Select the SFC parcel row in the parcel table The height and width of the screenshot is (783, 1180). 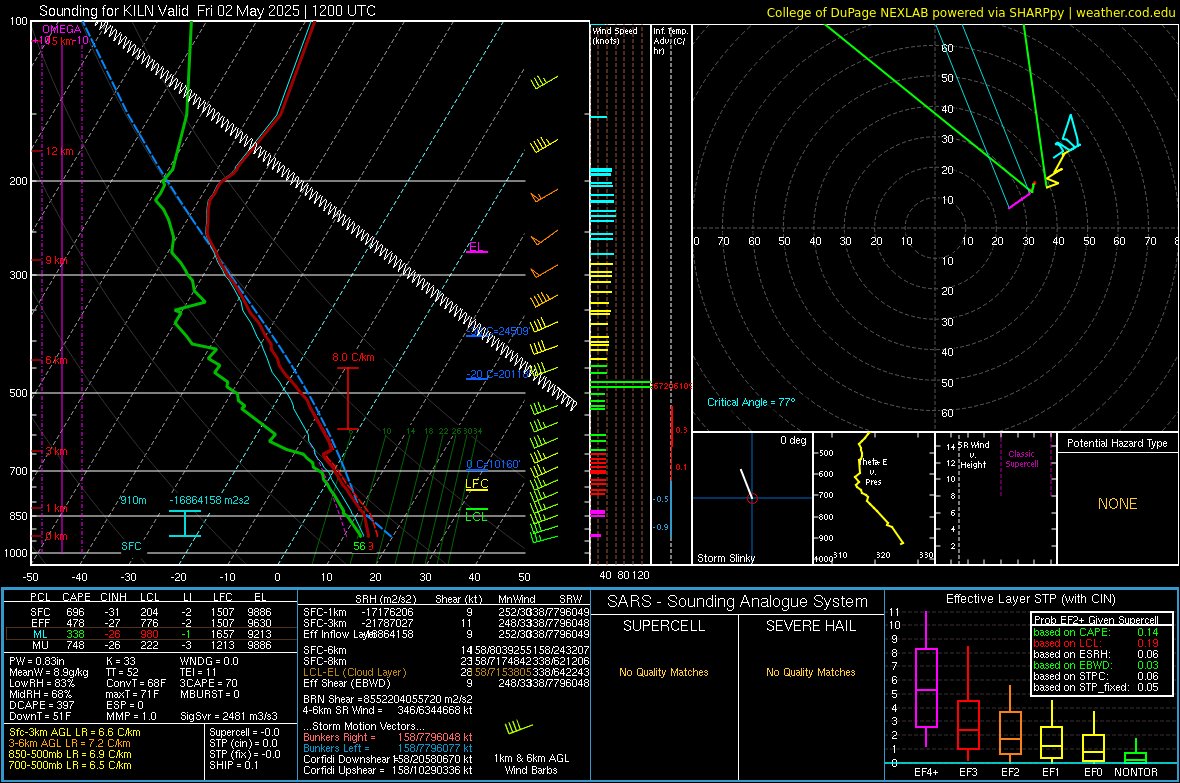point(151,612)
